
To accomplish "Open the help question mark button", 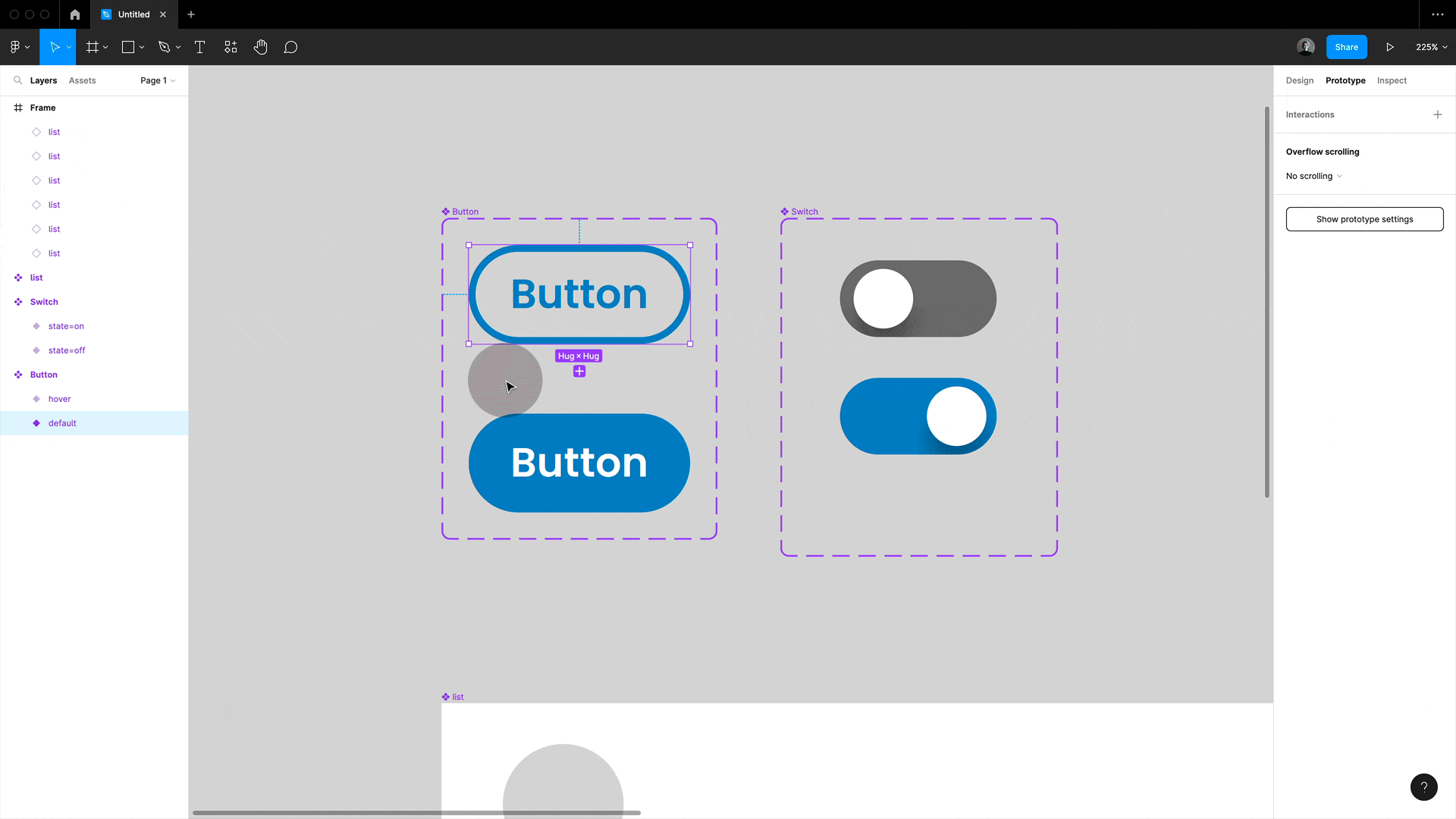I will click(1423, 786).
